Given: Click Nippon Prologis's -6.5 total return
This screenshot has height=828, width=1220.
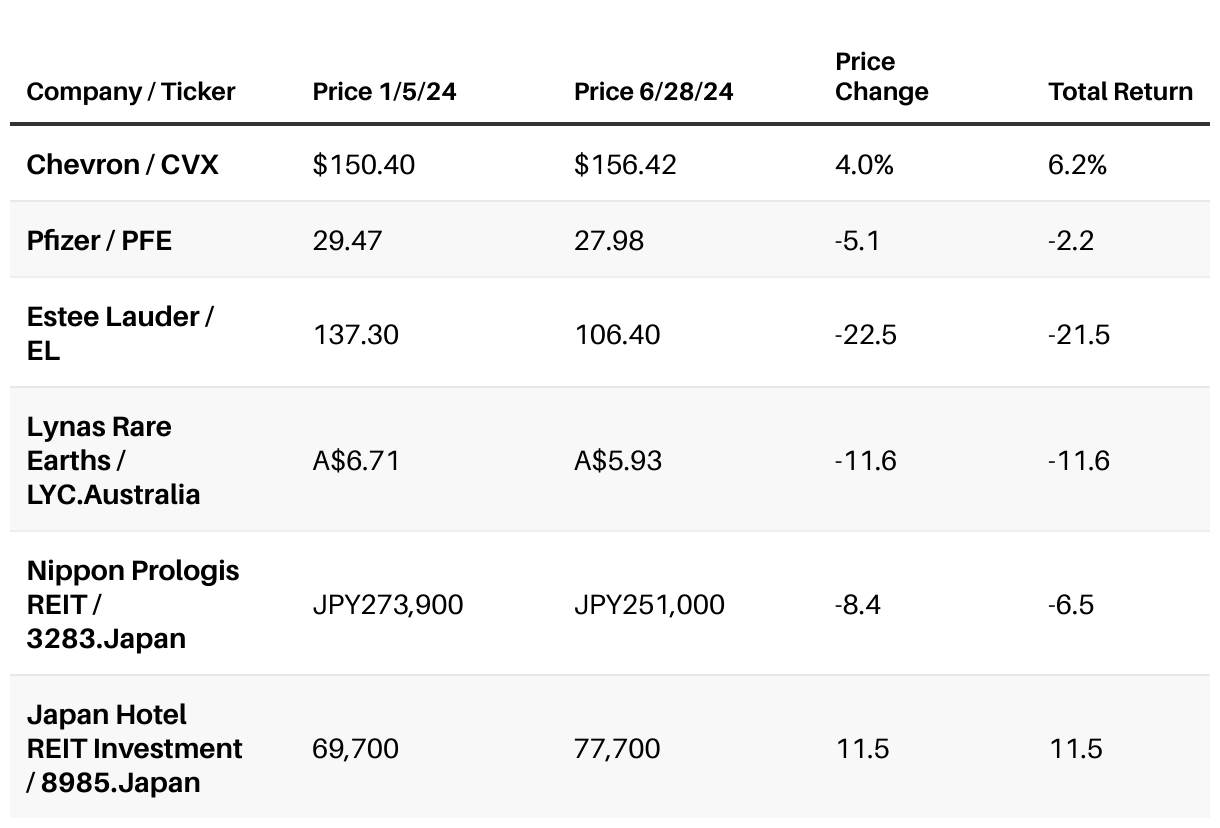Looking at the screenshot, I should pos(1071,605).
